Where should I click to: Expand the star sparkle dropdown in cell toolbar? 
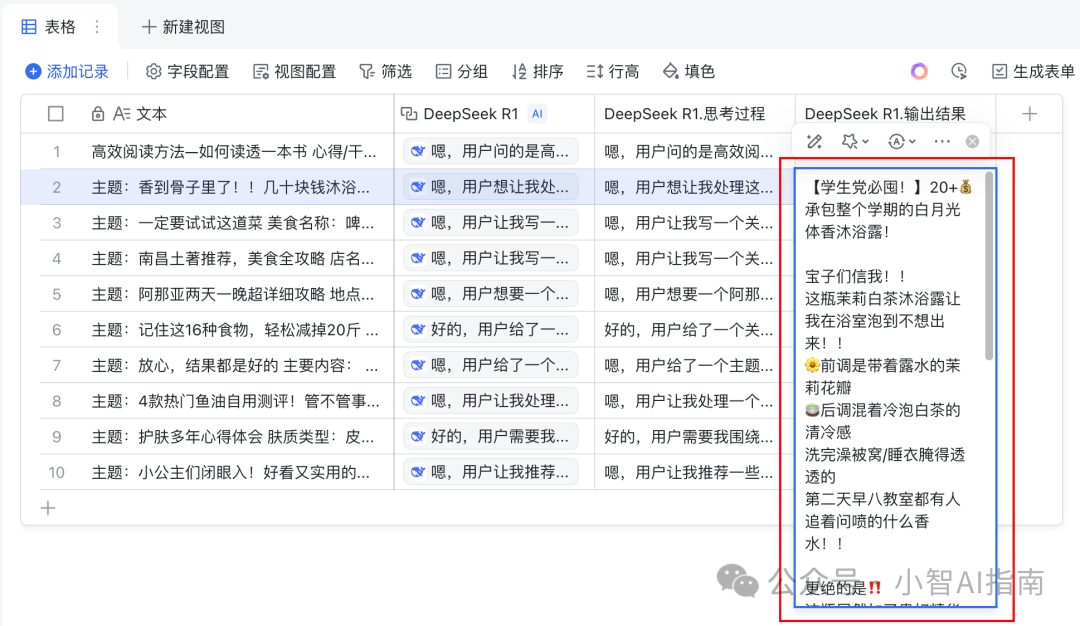855,142
